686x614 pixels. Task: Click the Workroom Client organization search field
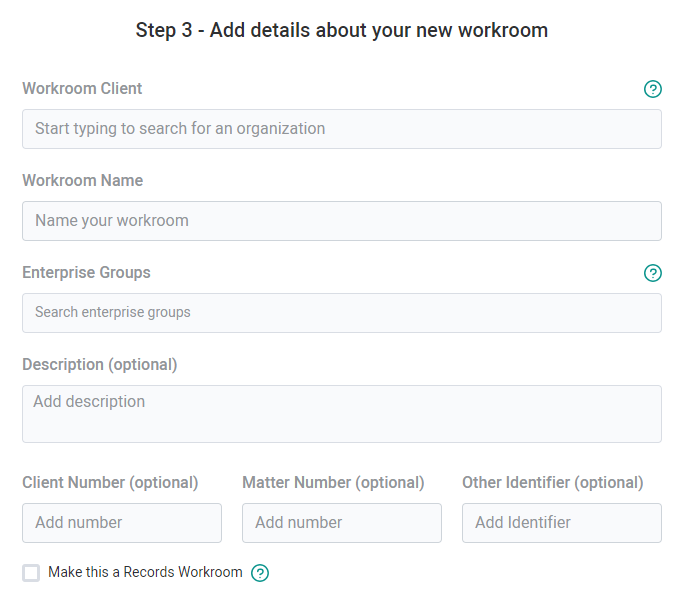[342, 129]
